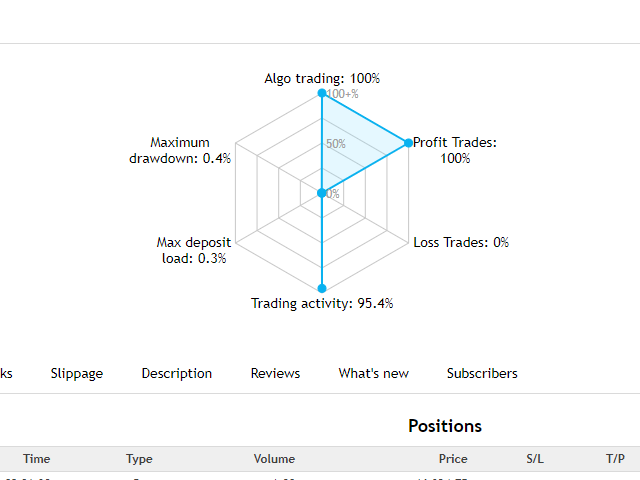Viewport: 640px width, 480px height.
Task: Open the Slippage tab
Action: (x=77, y=373)
